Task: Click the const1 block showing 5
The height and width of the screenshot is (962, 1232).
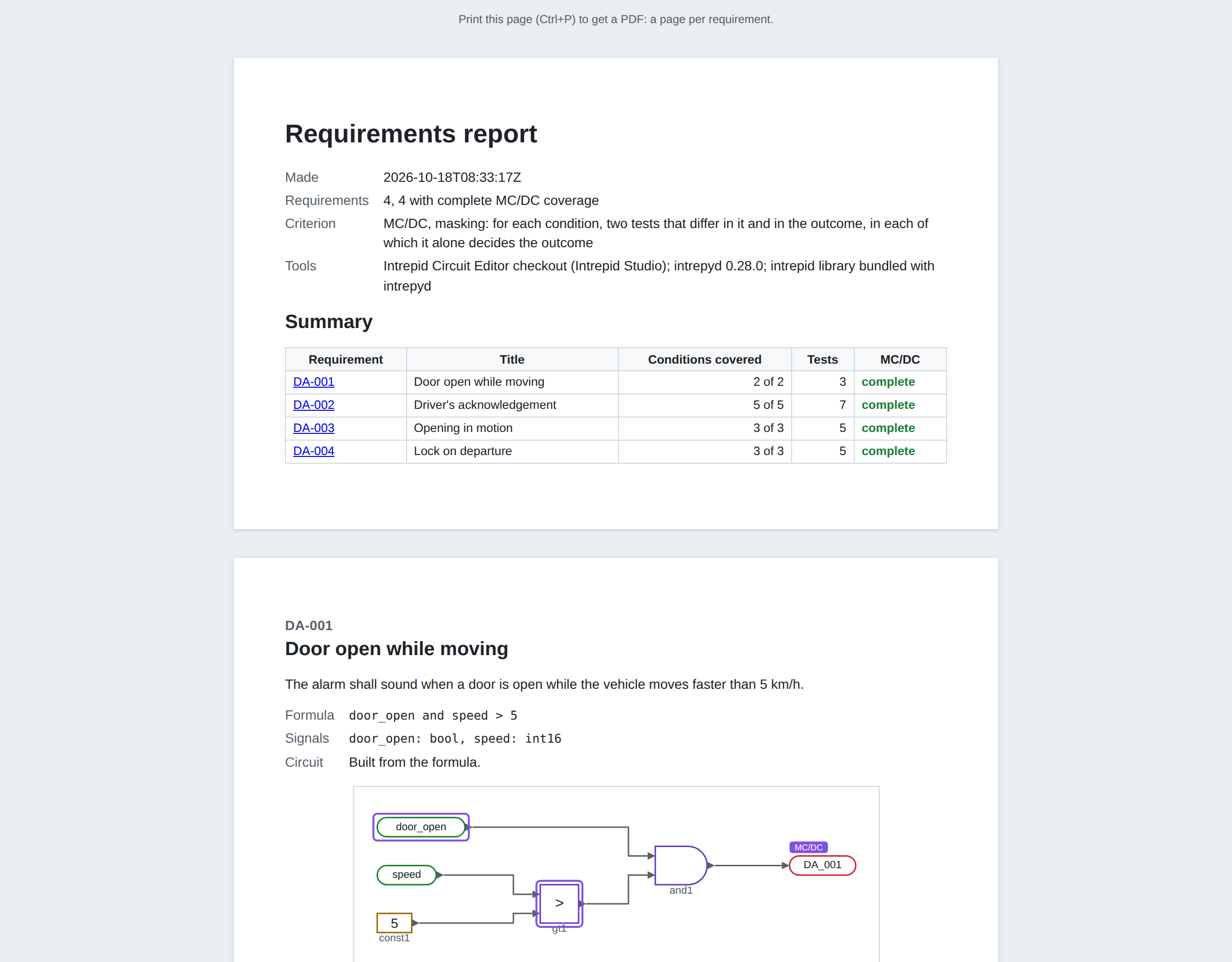Action: pos(394,923)
